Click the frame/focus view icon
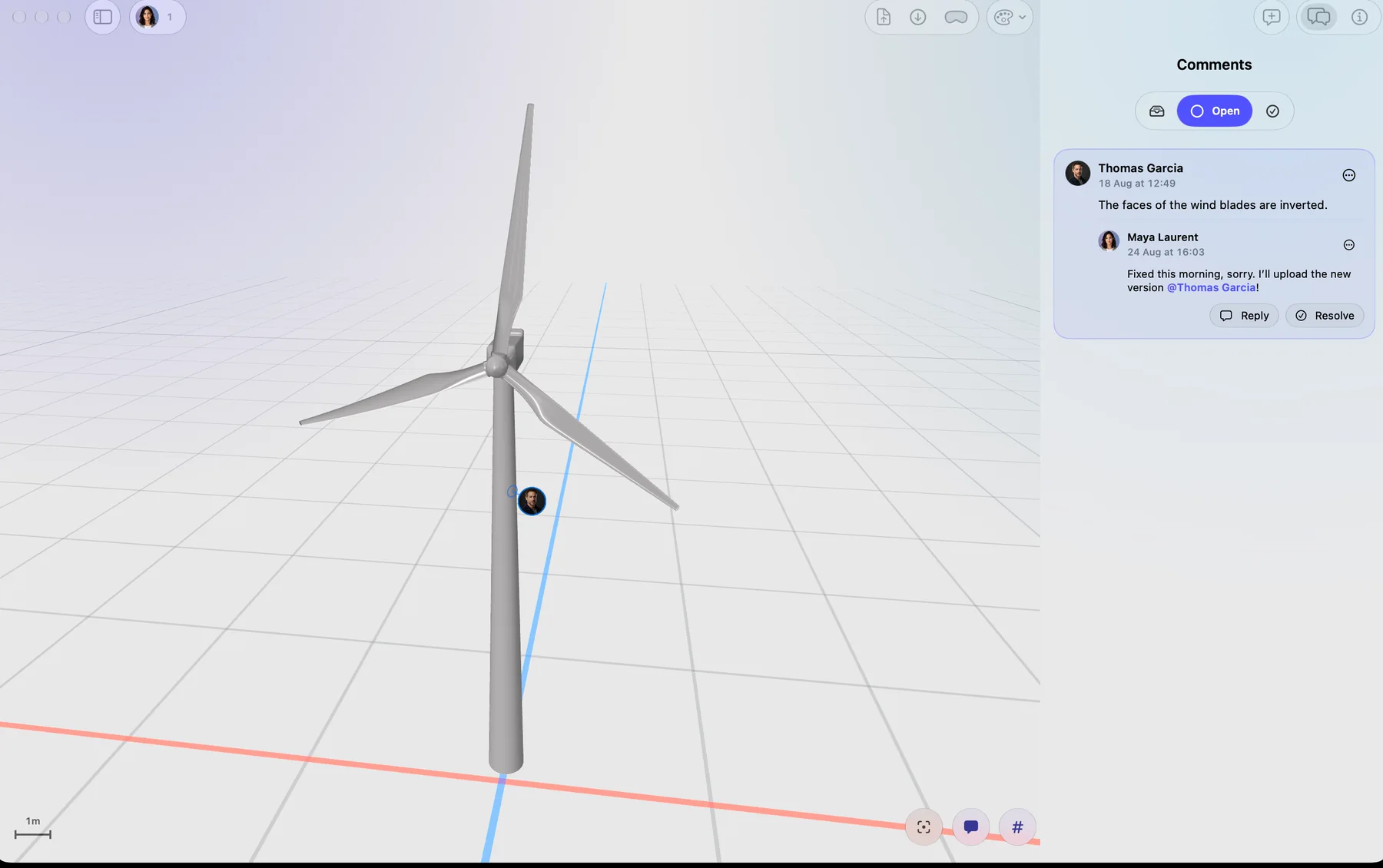 coord(924,827)
